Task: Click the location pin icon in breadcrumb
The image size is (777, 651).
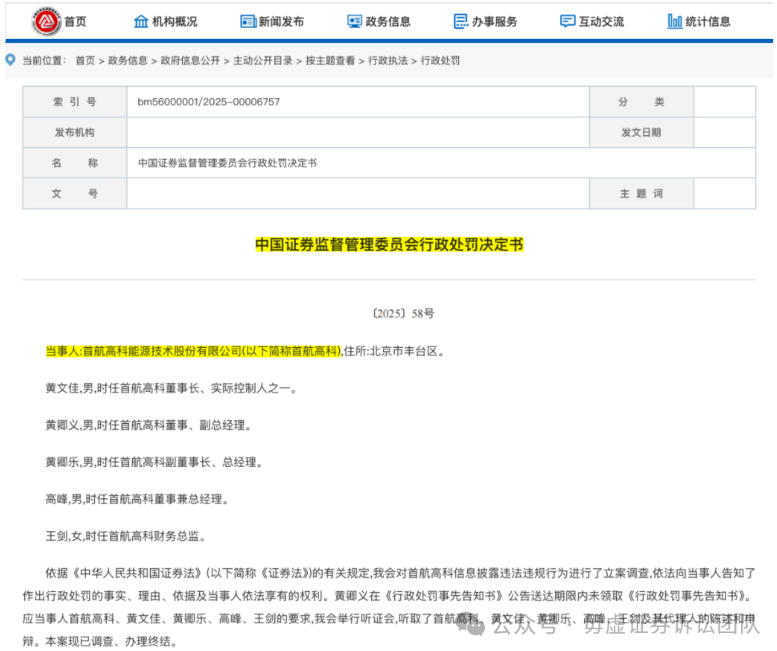Action: tap(11, 60)
